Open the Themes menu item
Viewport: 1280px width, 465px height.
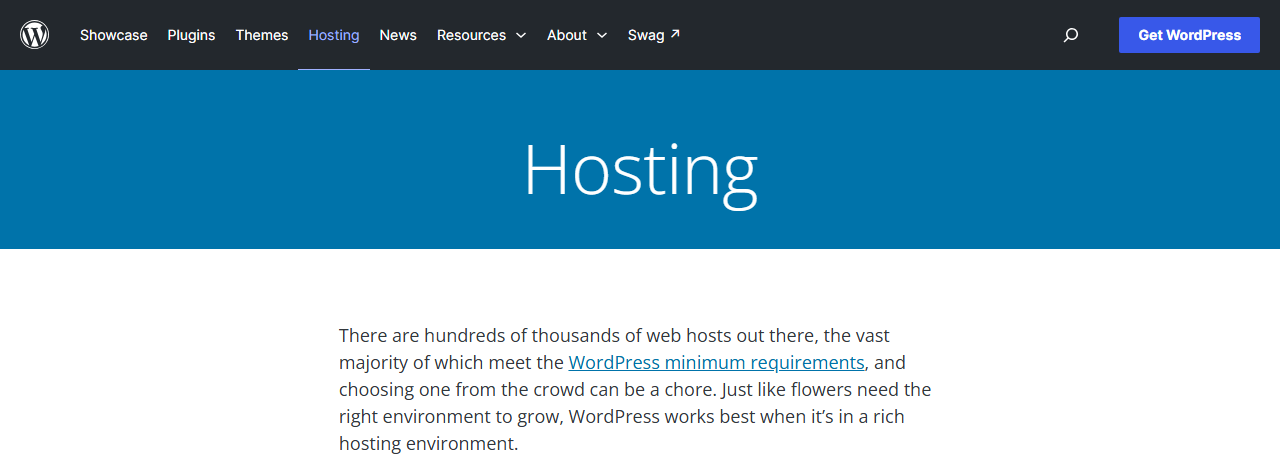[x=262, y=35]
